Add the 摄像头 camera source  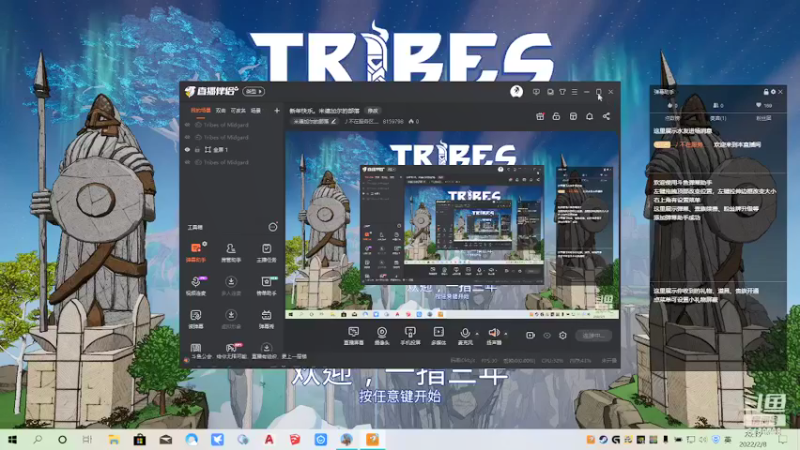382,336
